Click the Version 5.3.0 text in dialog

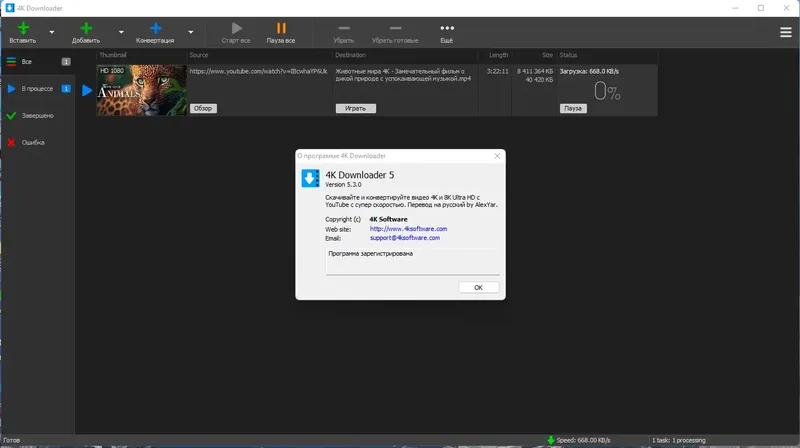click(x=343, y=185)
